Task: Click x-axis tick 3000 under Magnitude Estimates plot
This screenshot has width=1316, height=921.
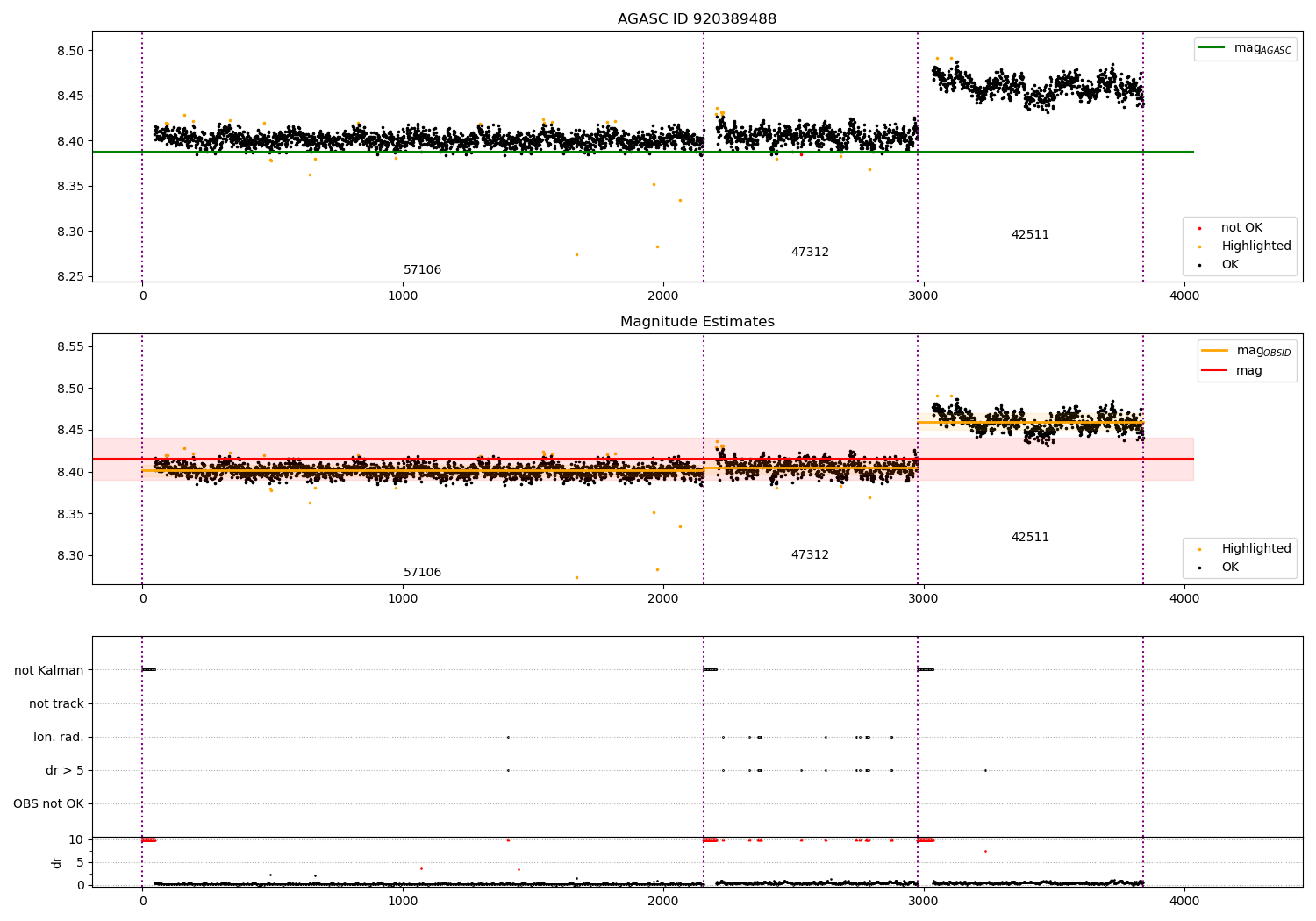Action: (924, 599)
